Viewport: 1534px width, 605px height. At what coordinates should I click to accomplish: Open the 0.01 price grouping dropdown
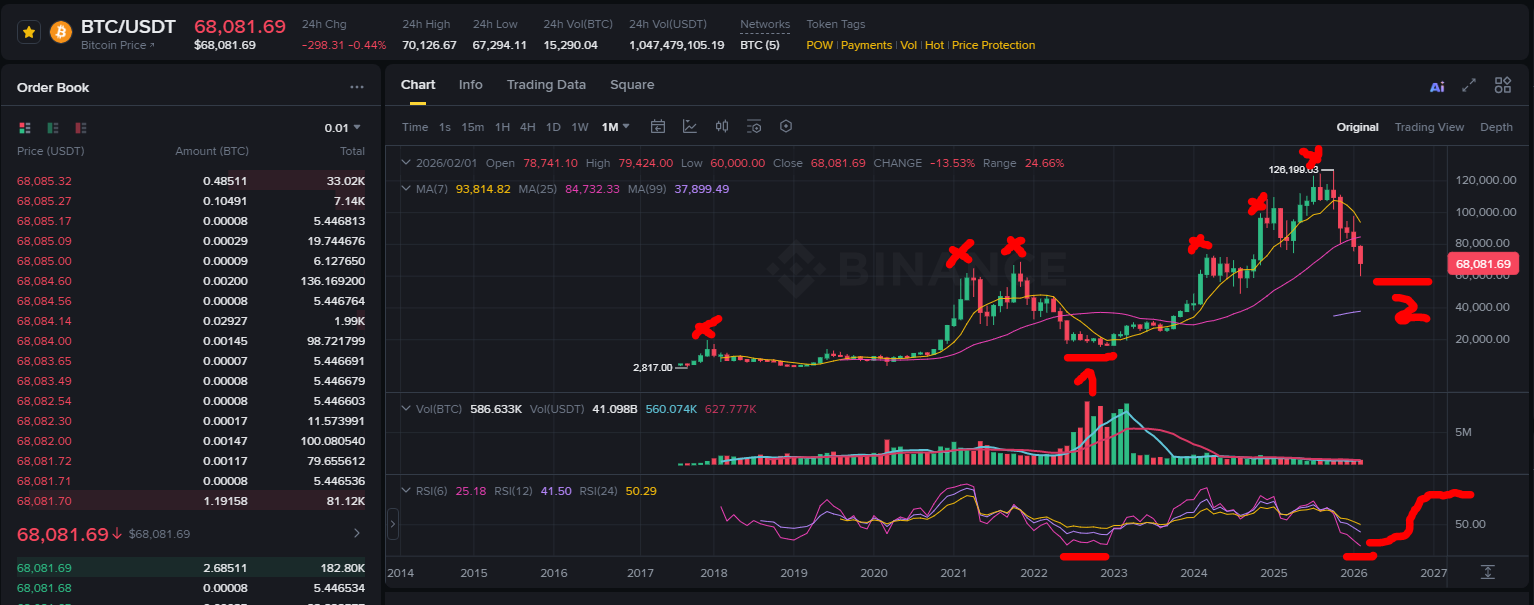(x=342, y=128)
